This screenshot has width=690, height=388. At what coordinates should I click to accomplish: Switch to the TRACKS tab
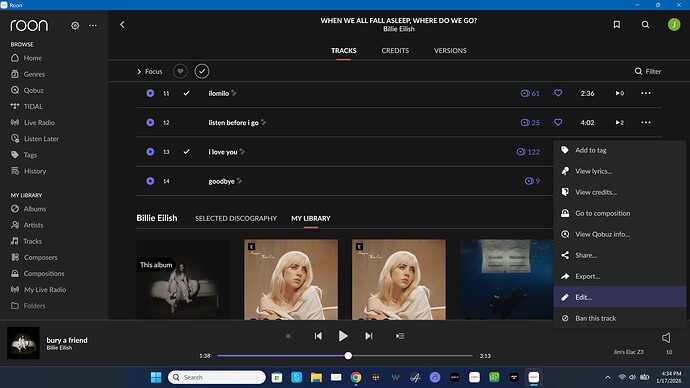[x=344, y=51]
